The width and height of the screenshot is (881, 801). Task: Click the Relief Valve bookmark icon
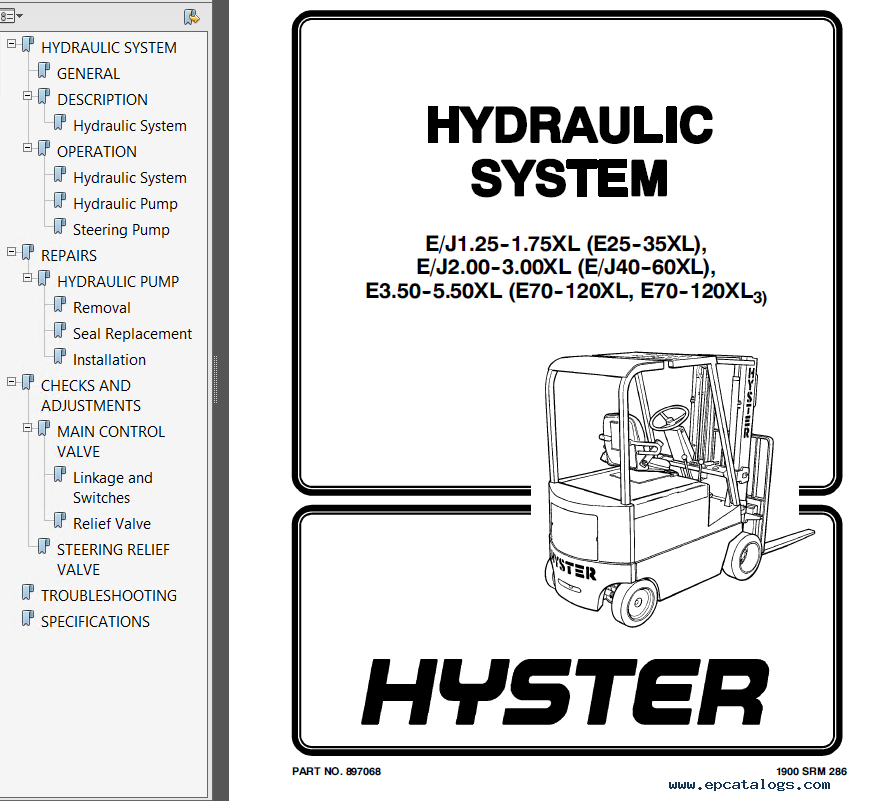click(x=60, y=521)
